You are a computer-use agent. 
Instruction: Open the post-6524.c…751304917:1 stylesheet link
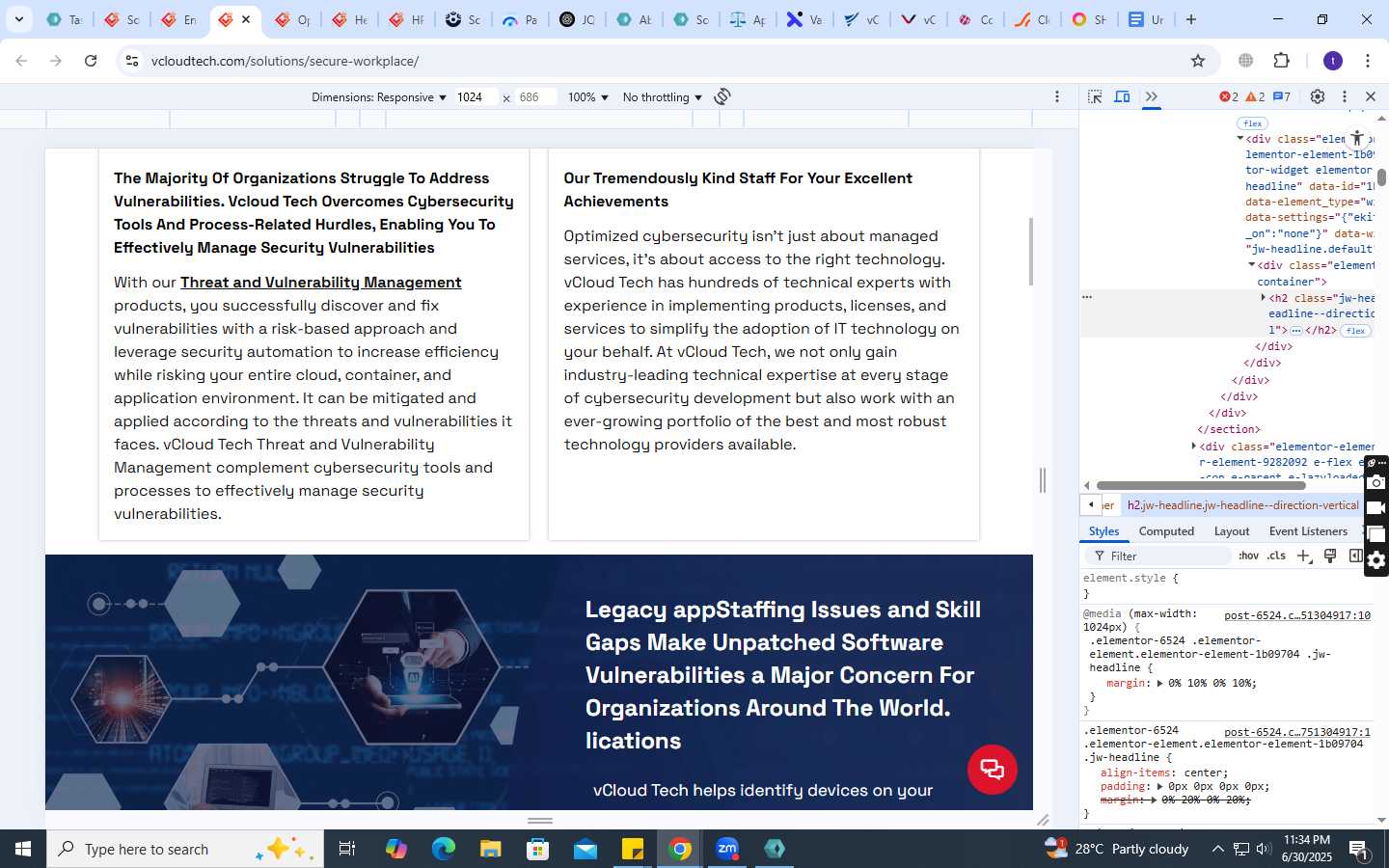pos(1296,732)
